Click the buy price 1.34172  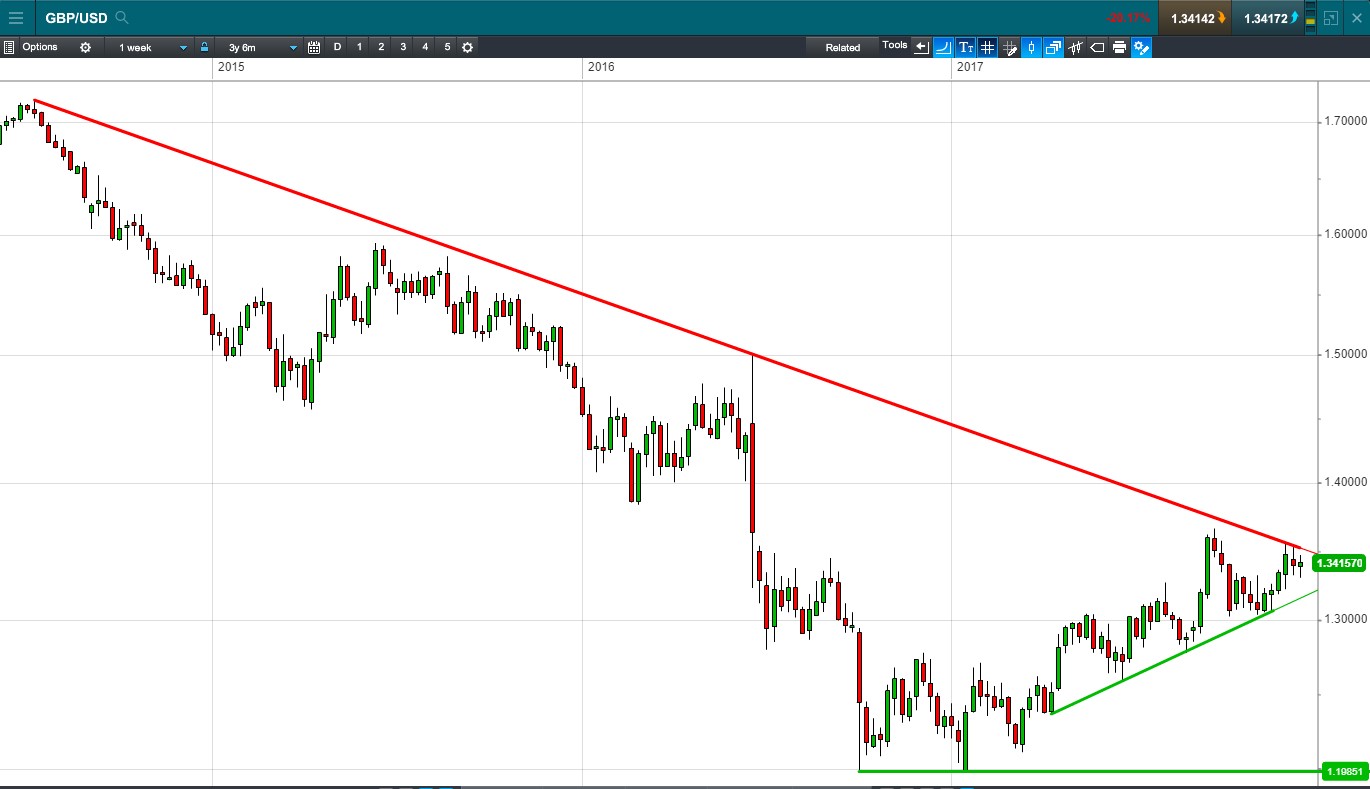click(1267, 18)
